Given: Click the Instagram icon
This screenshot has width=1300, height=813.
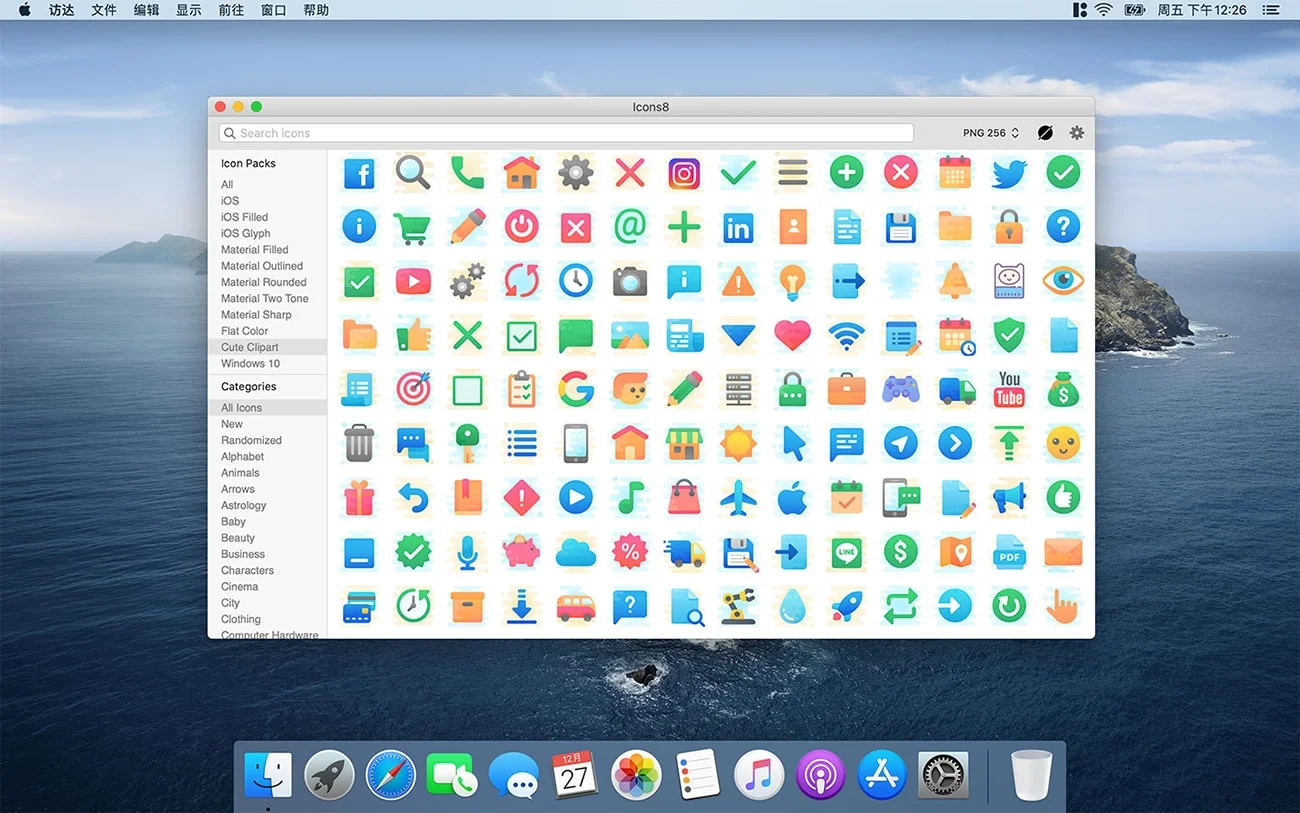Looking at the screenshot, I should click(x=684, y=172).
